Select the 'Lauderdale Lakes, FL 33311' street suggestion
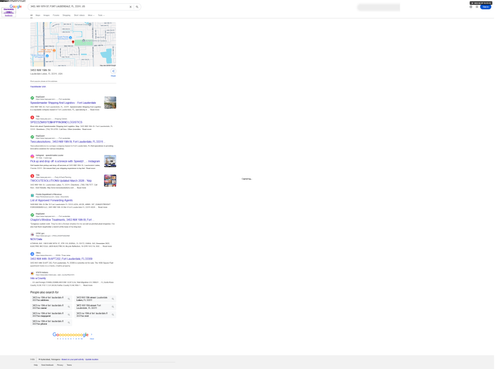500x369 pixels. coord(95,299)
